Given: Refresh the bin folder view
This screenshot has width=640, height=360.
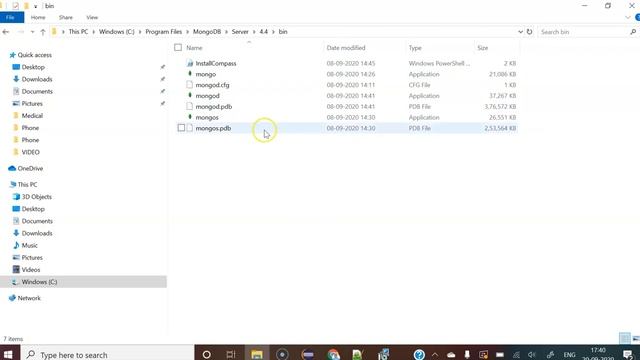Looking at the screenshot, I should 529,32.
